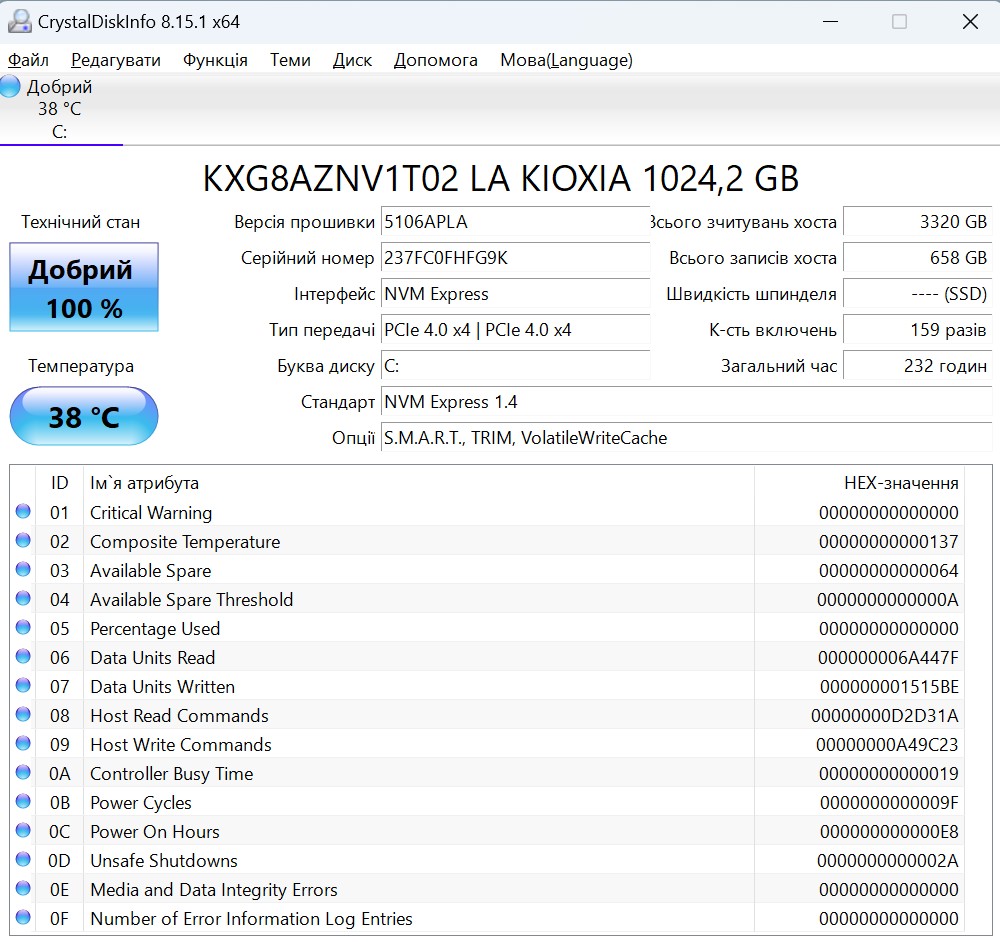Open the Теми menu
The height and width of the screenshot is (942, 1000).
pos(290,60)
